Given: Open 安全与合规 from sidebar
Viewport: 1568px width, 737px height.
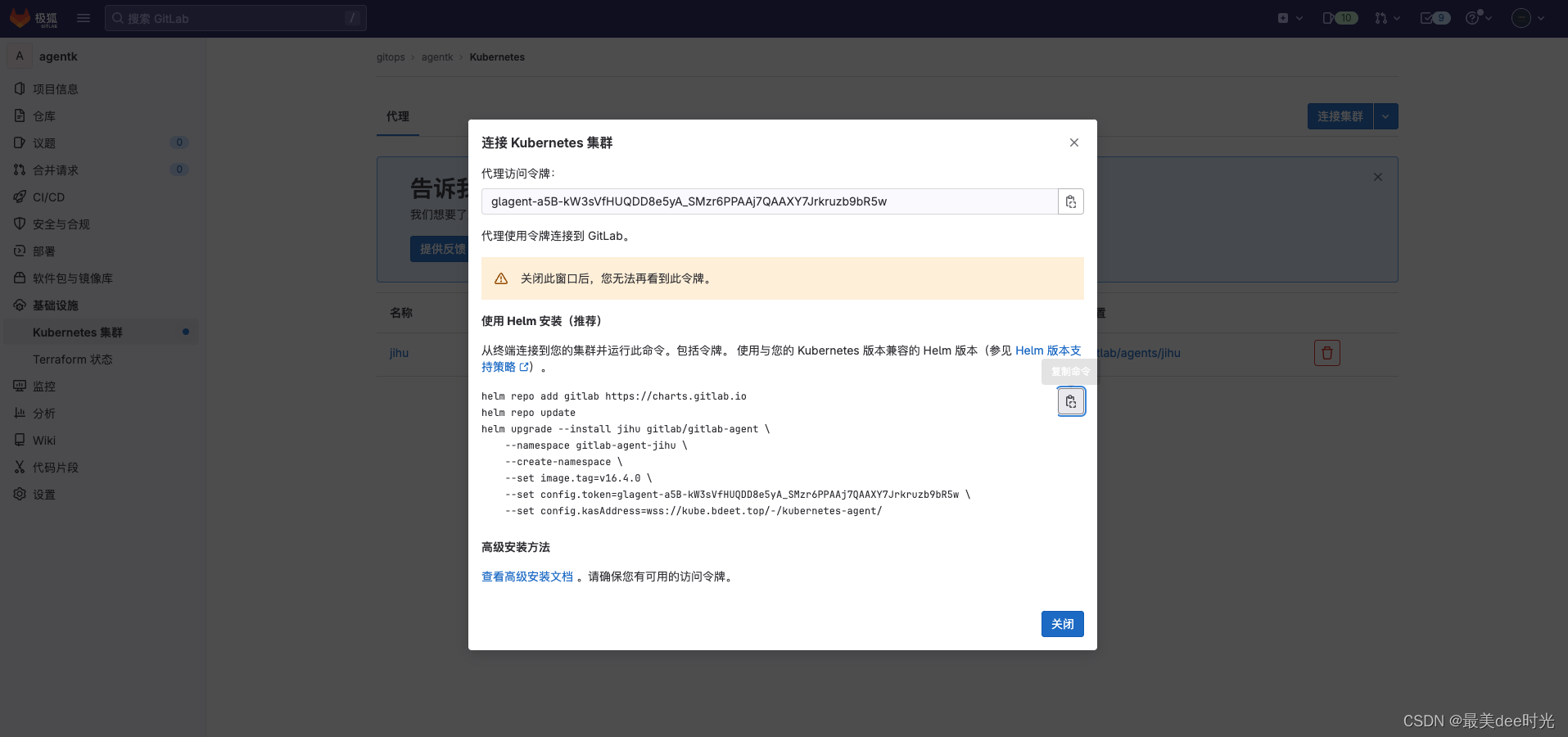Looking at the screenshot, I should (x=64, y=224).
